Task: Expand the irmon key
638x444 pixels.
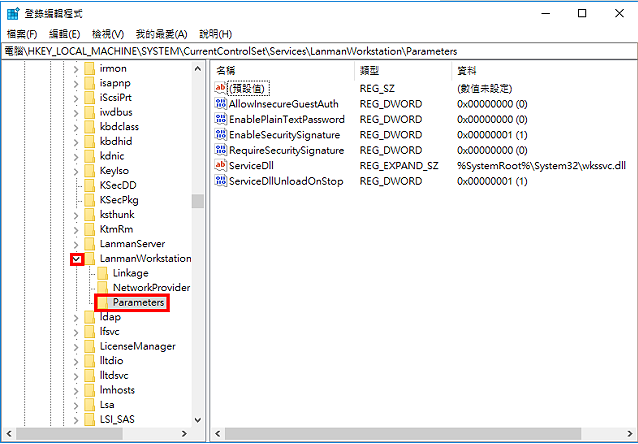Action: pos(76,69)
